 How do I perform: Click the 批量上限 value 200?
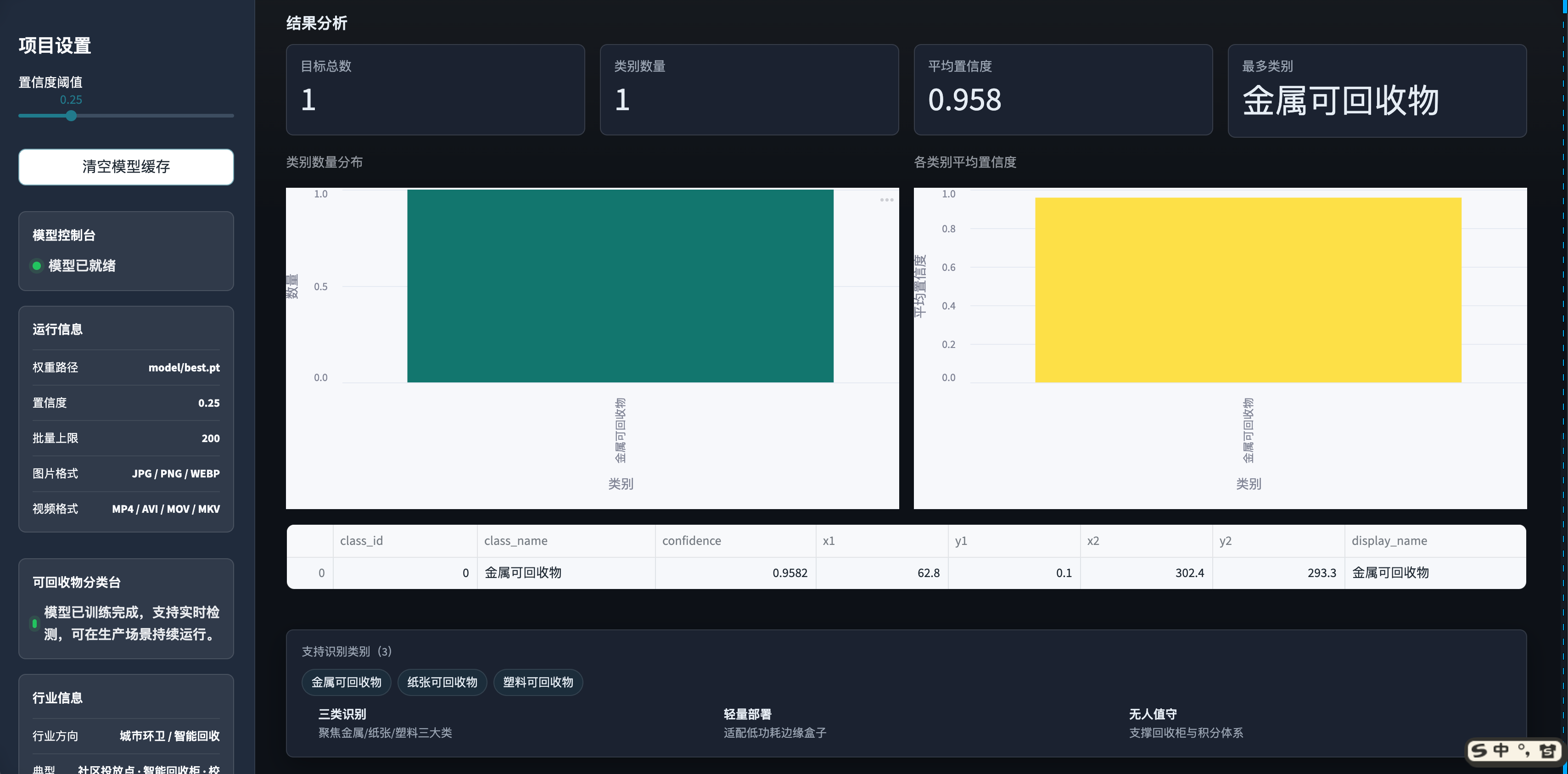point(211,438)
